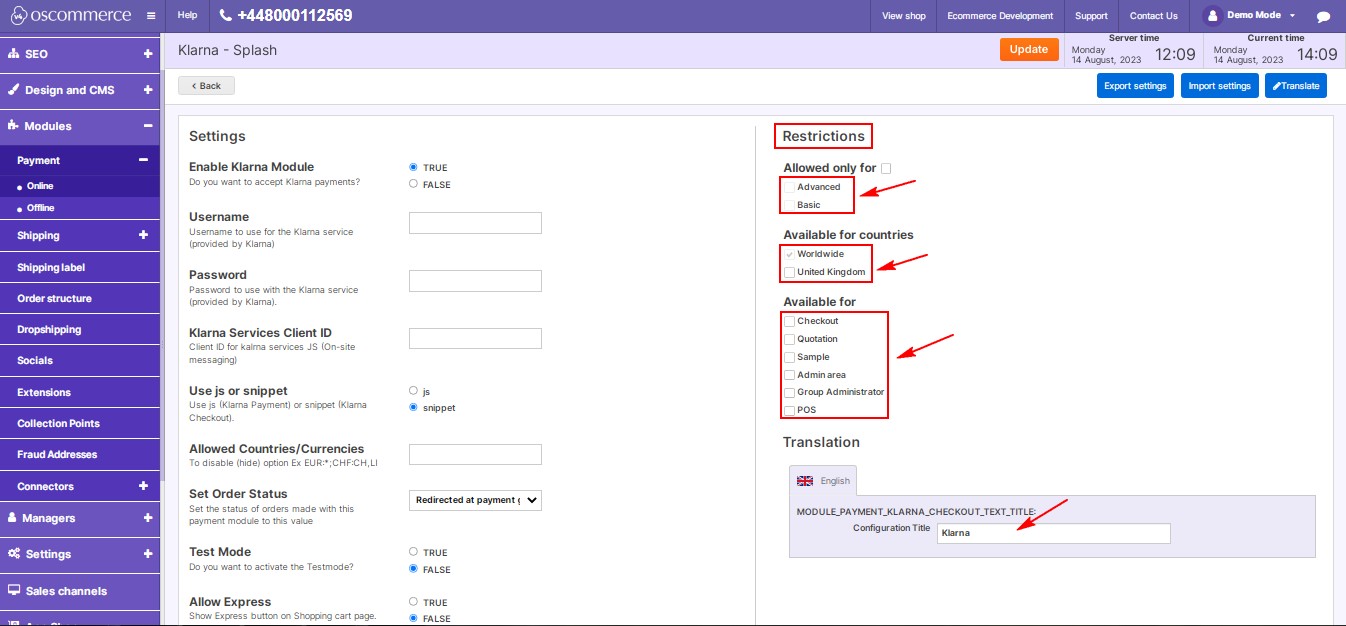
Task: Focus the Password input field
Action: coord(476,281)
